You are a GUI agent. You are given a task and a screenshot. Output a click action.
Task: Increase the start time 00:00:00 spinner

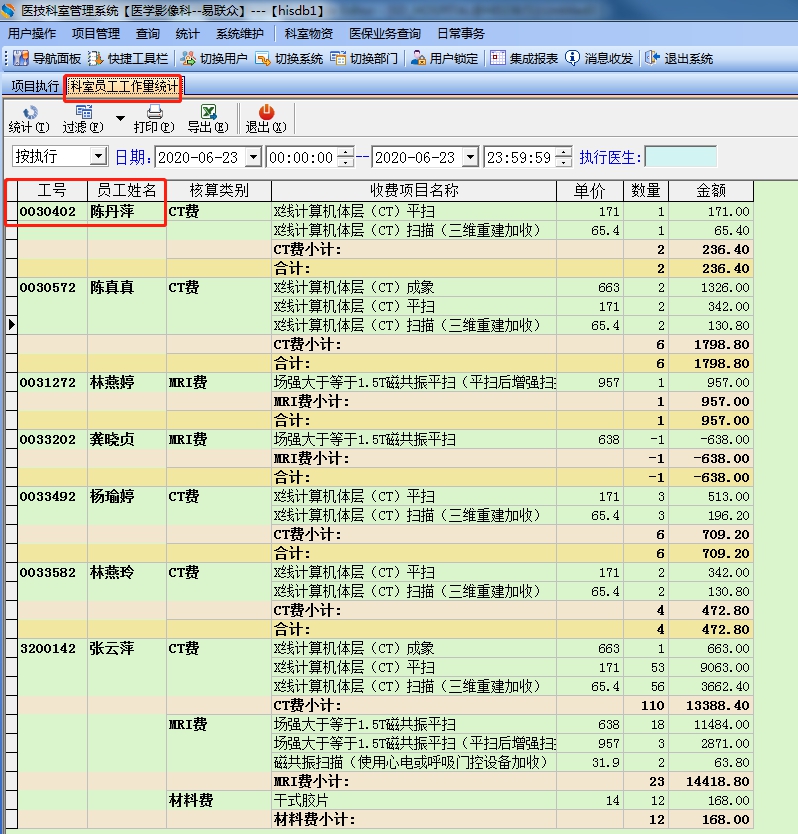346,152
